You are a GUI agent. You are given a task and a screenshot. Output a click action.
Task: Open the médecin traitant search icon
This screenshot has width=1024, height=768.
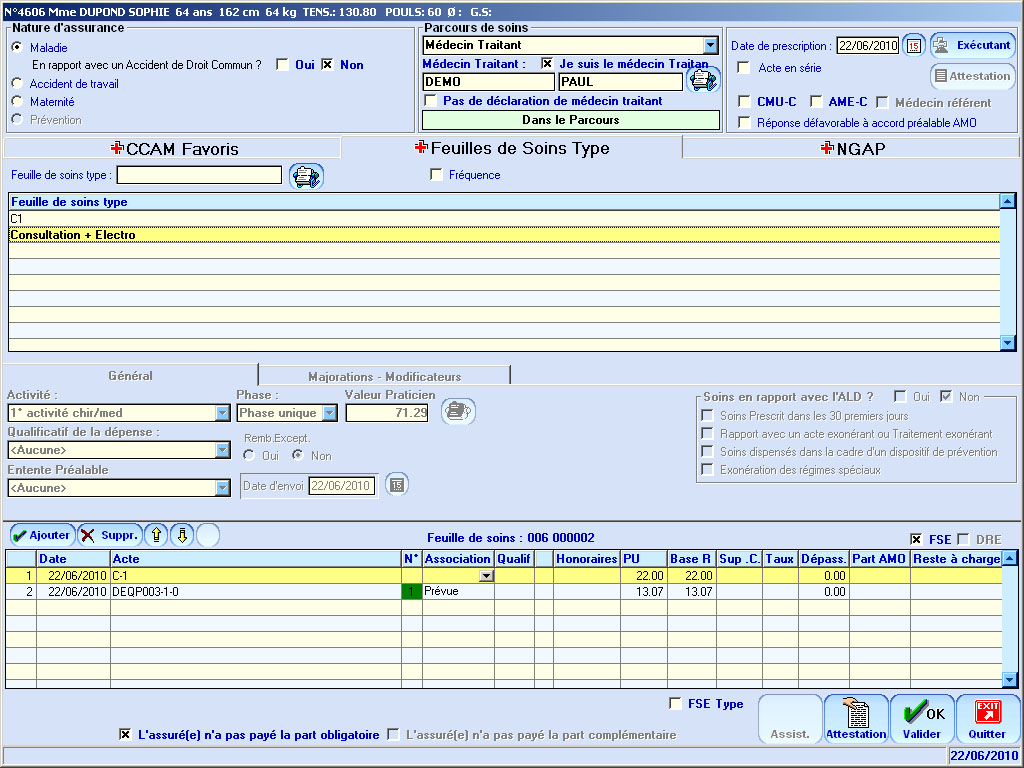pos(704,81)
